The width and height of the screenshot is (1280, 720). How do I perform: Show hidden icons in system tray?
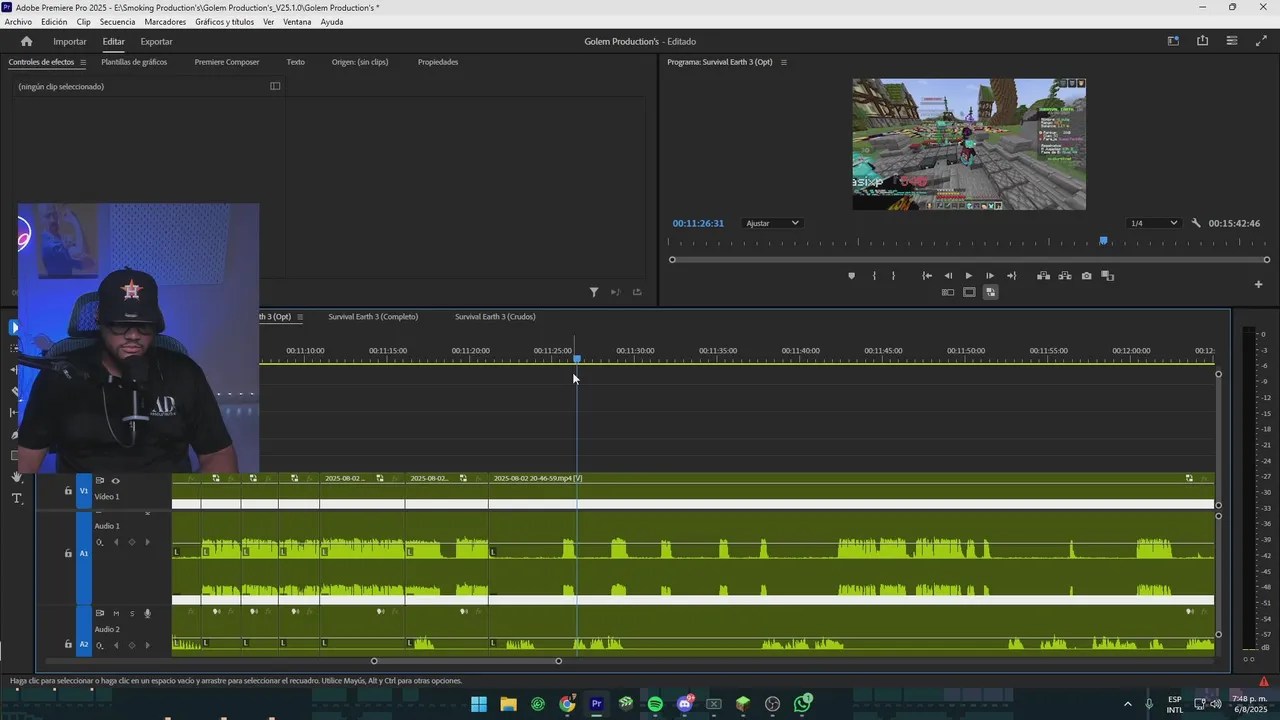click(1128, 704)
